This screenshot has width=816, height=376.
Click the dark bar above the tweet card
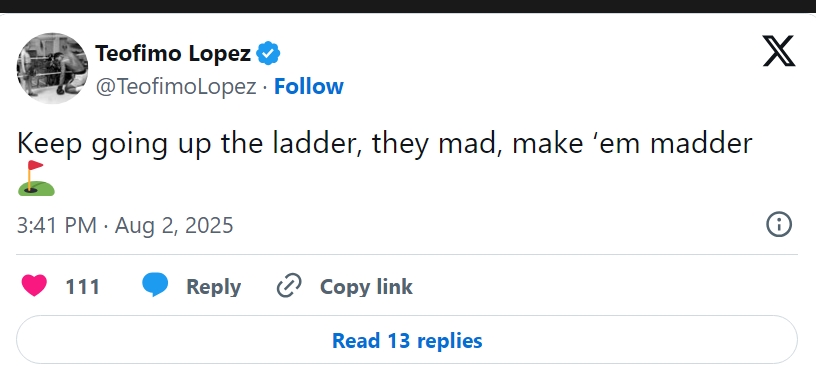pyautogui.click(x=408, y=6)
